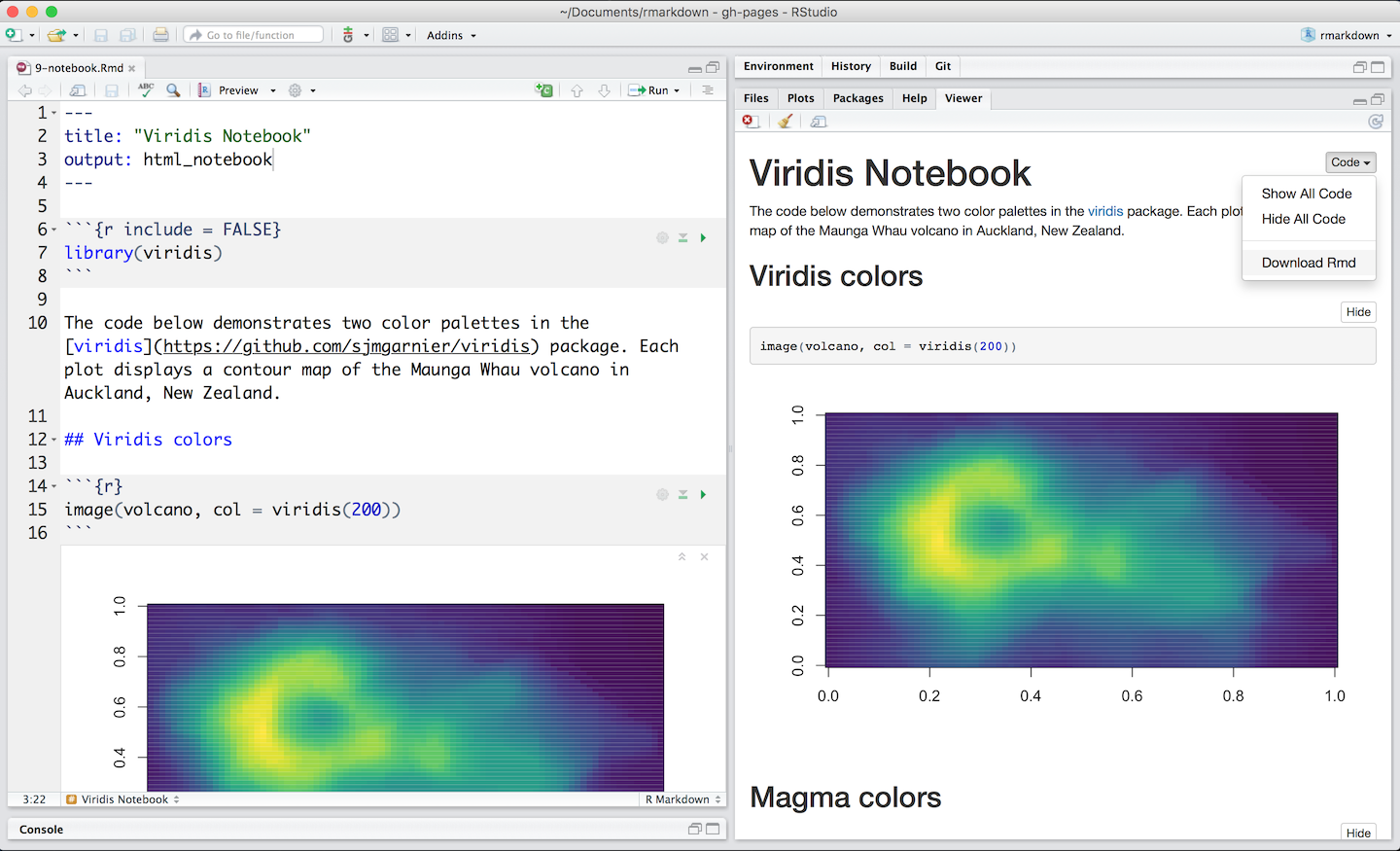Insert a new code chunk
The width and height of the screenshot is (1400, 851).
click(544, 90)
